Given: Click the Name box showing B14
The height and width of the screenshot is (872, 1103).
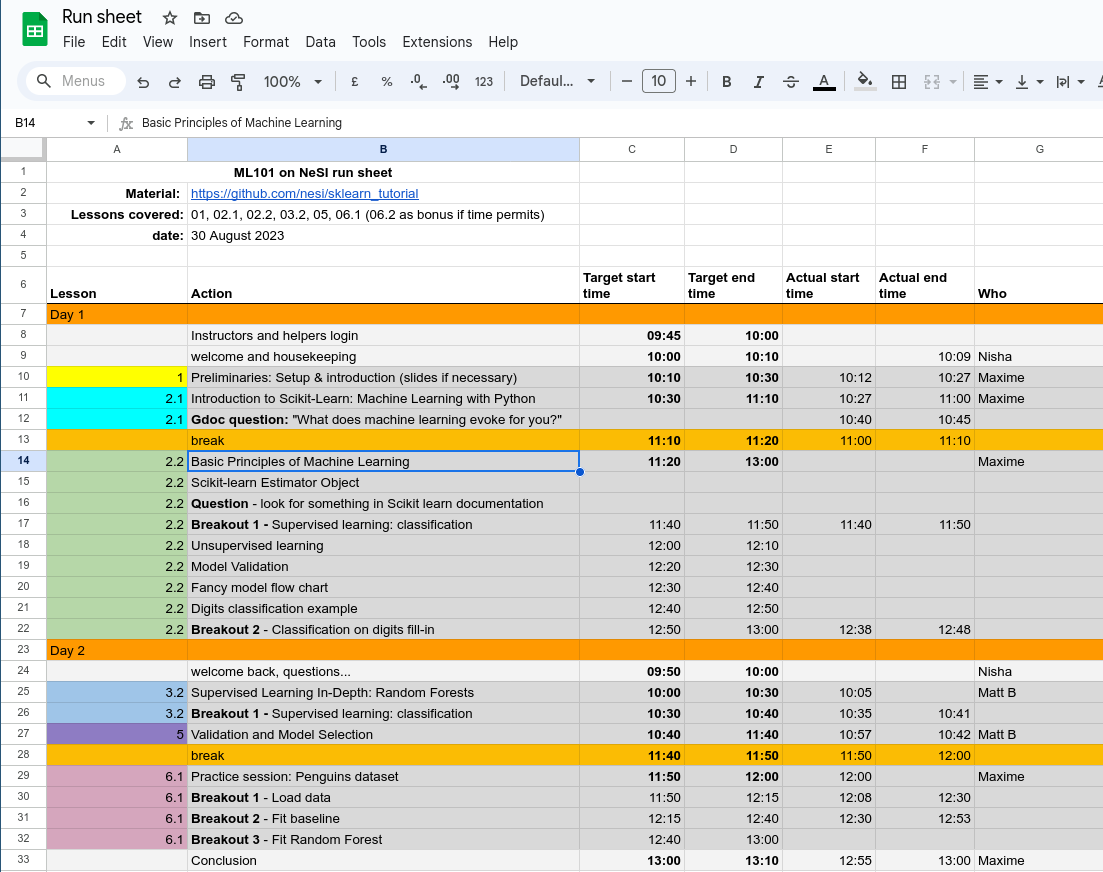Looking at the screenshot, I should tap(50, 123).
